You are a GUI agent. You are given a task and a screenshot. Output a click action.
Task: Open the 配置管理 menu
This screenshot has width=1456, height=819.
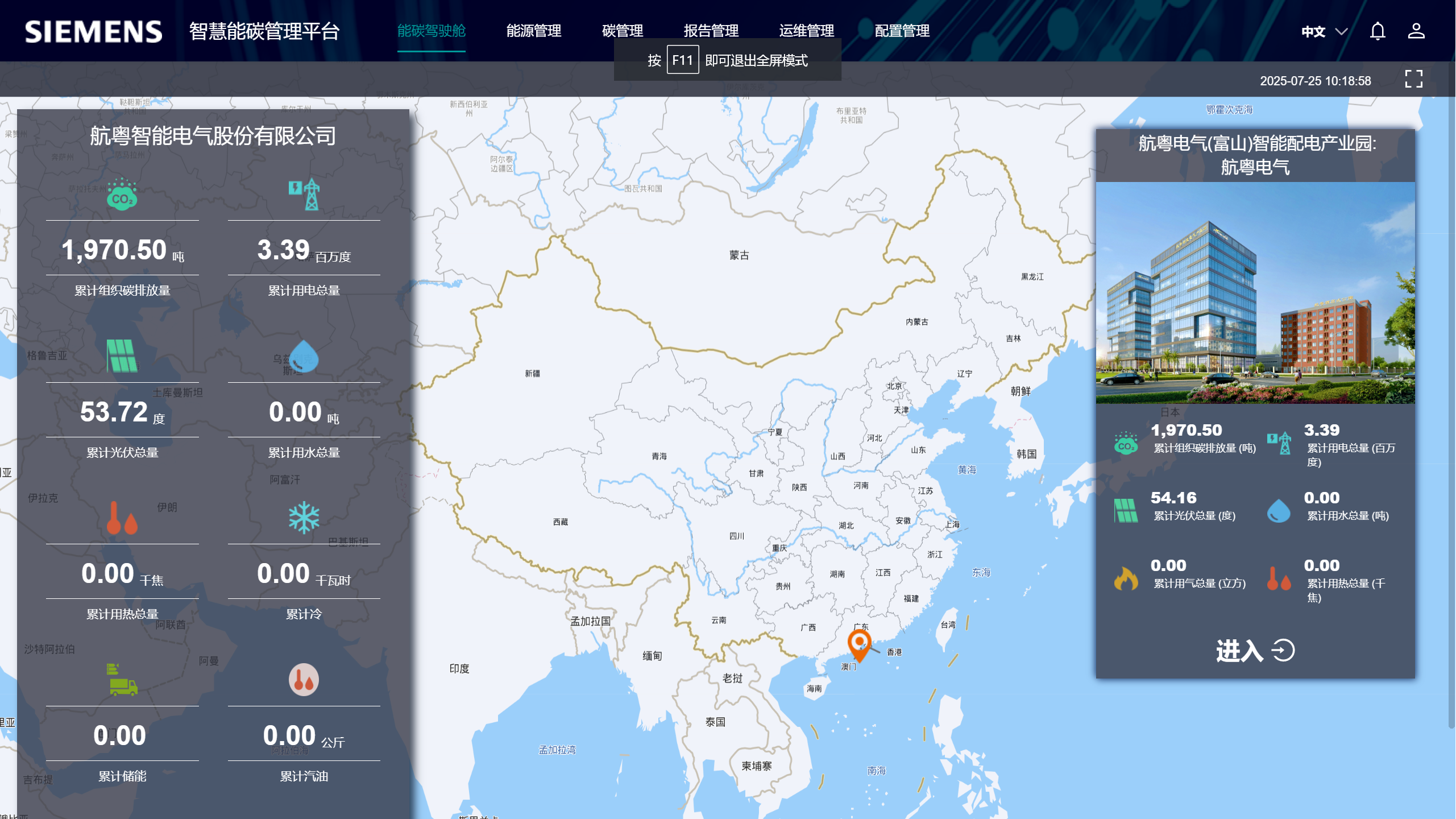click(x=902, y=31)
